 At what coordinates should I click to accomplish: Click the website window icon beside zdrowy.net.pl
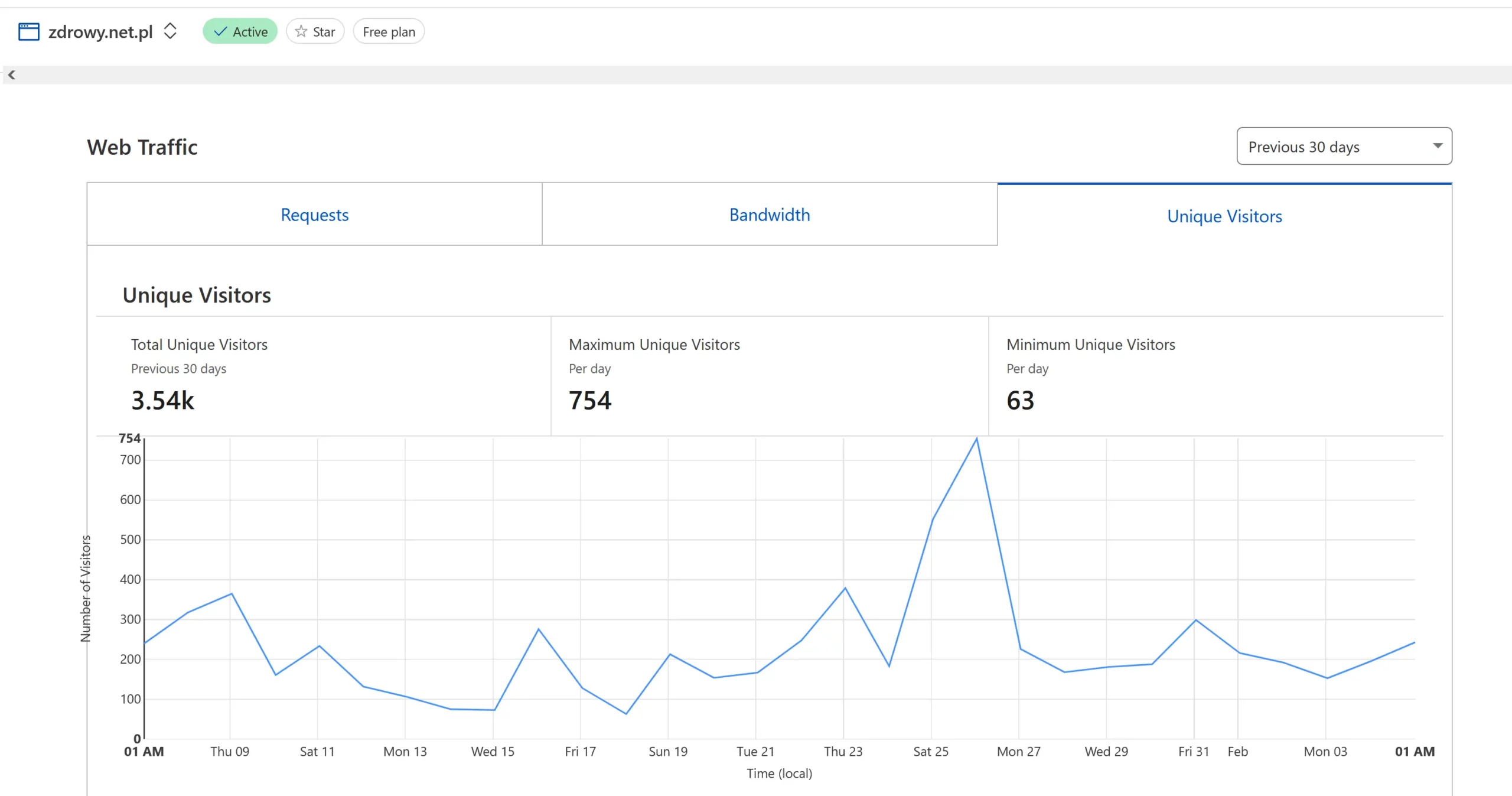pos(28,31)
